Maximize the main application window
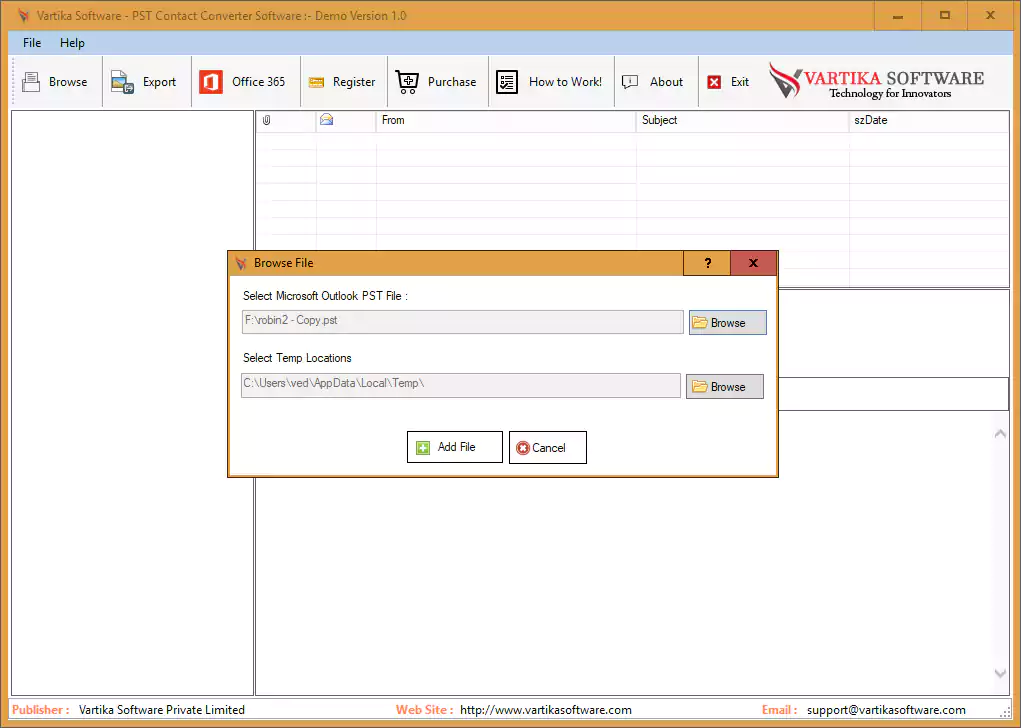 pos(945,16)
